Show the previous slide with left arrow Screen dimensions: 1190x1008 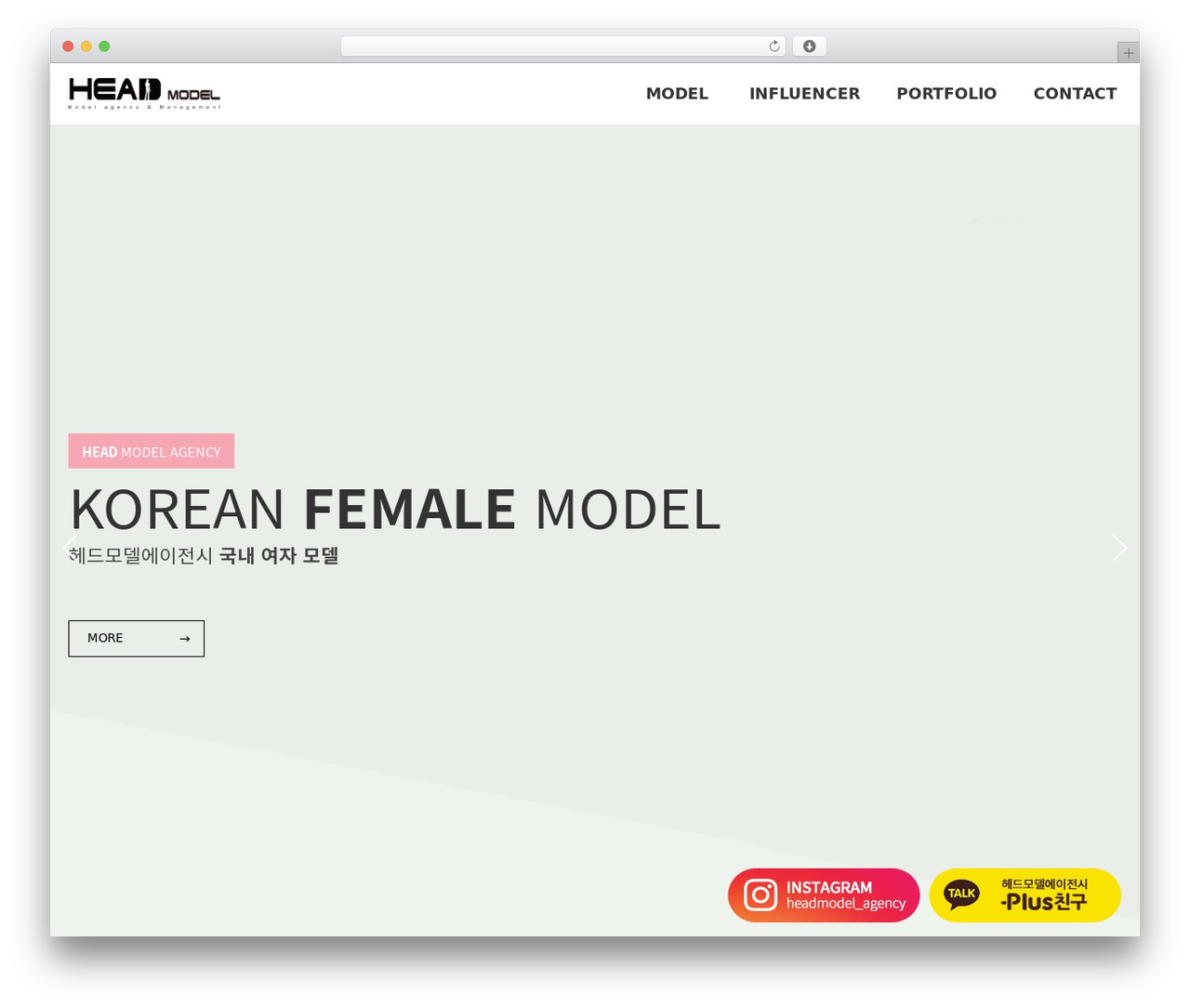(x=70, y=548)
